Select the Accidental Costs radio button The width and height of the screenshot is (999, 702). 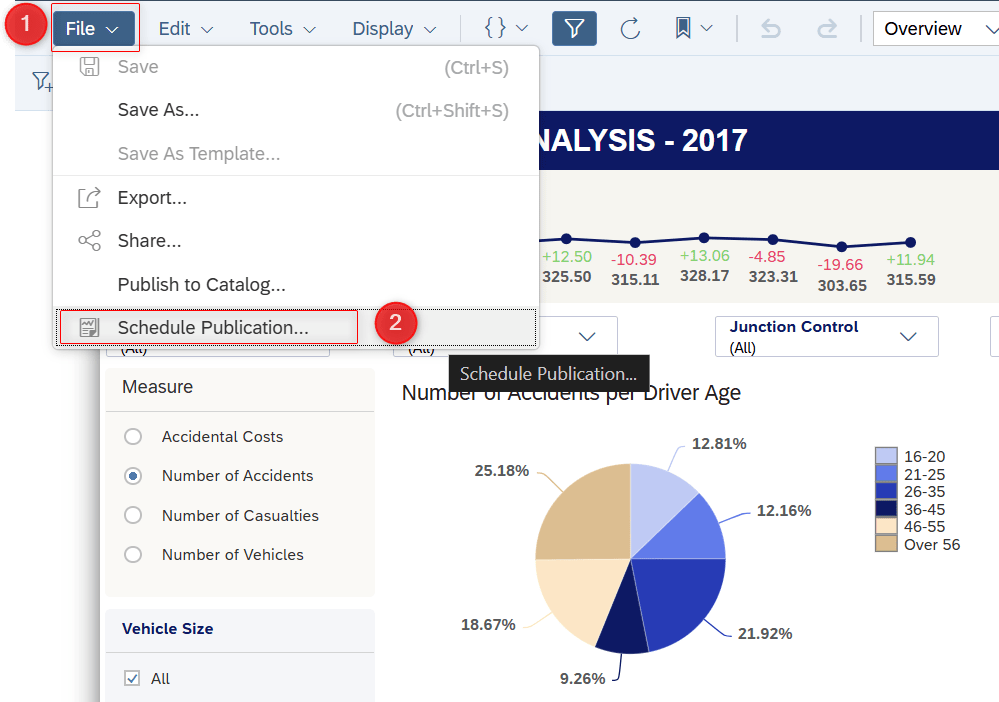pos(133,437)
